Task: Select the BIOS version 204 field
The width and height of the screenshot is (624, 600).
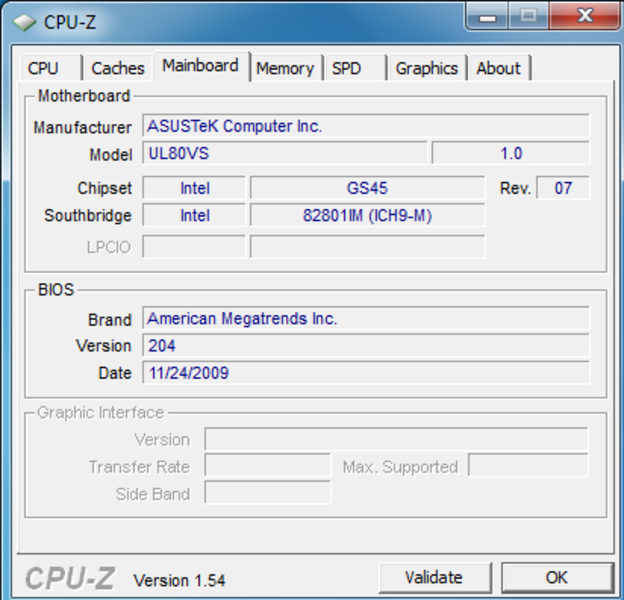Action: (x=366, y=345)
